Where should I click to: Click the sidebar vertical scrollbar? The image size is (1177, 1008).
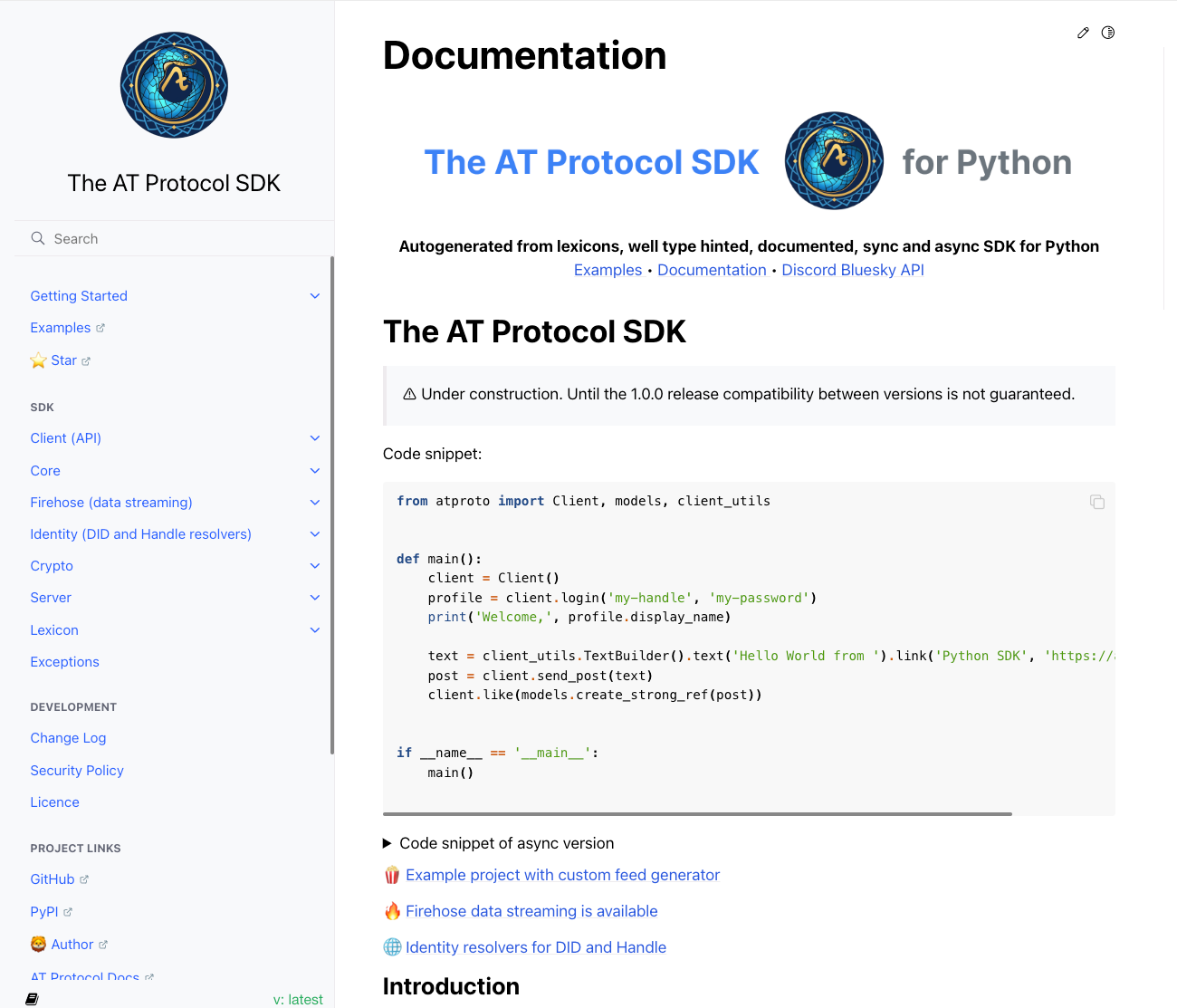[332, 505]
